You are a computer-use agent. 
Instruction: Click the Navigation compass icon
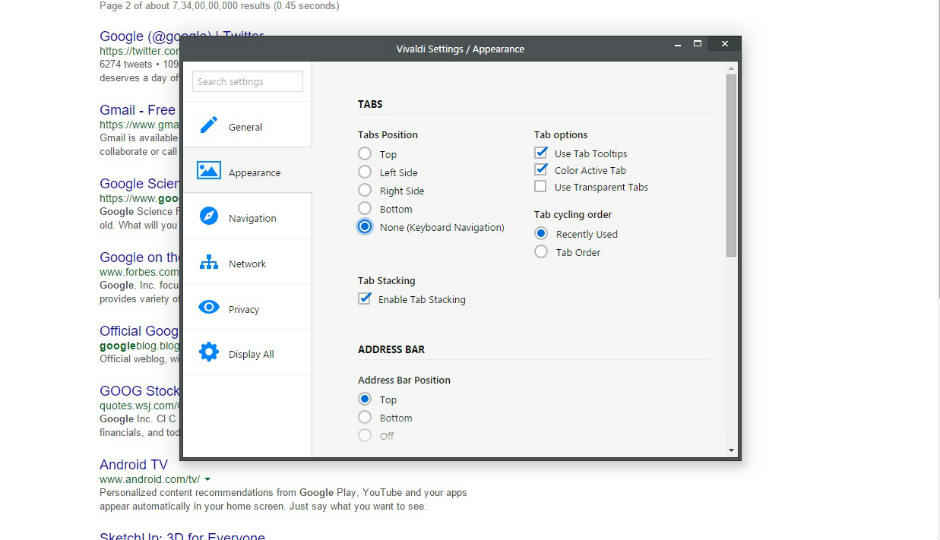209,216
